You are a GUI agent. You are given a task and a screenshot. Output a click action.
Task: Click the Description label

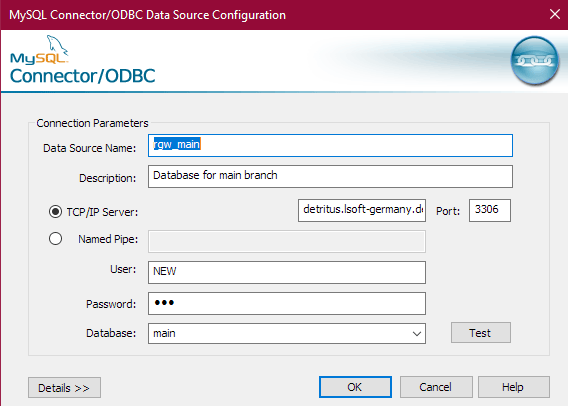108,178
